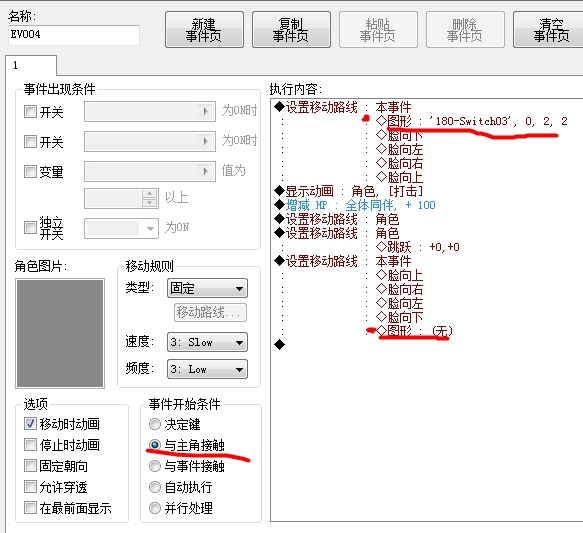Screen dimensions: 583x533
Task: Select the 显示动画 : 角色, [打击] command
Action: (349, 191)
